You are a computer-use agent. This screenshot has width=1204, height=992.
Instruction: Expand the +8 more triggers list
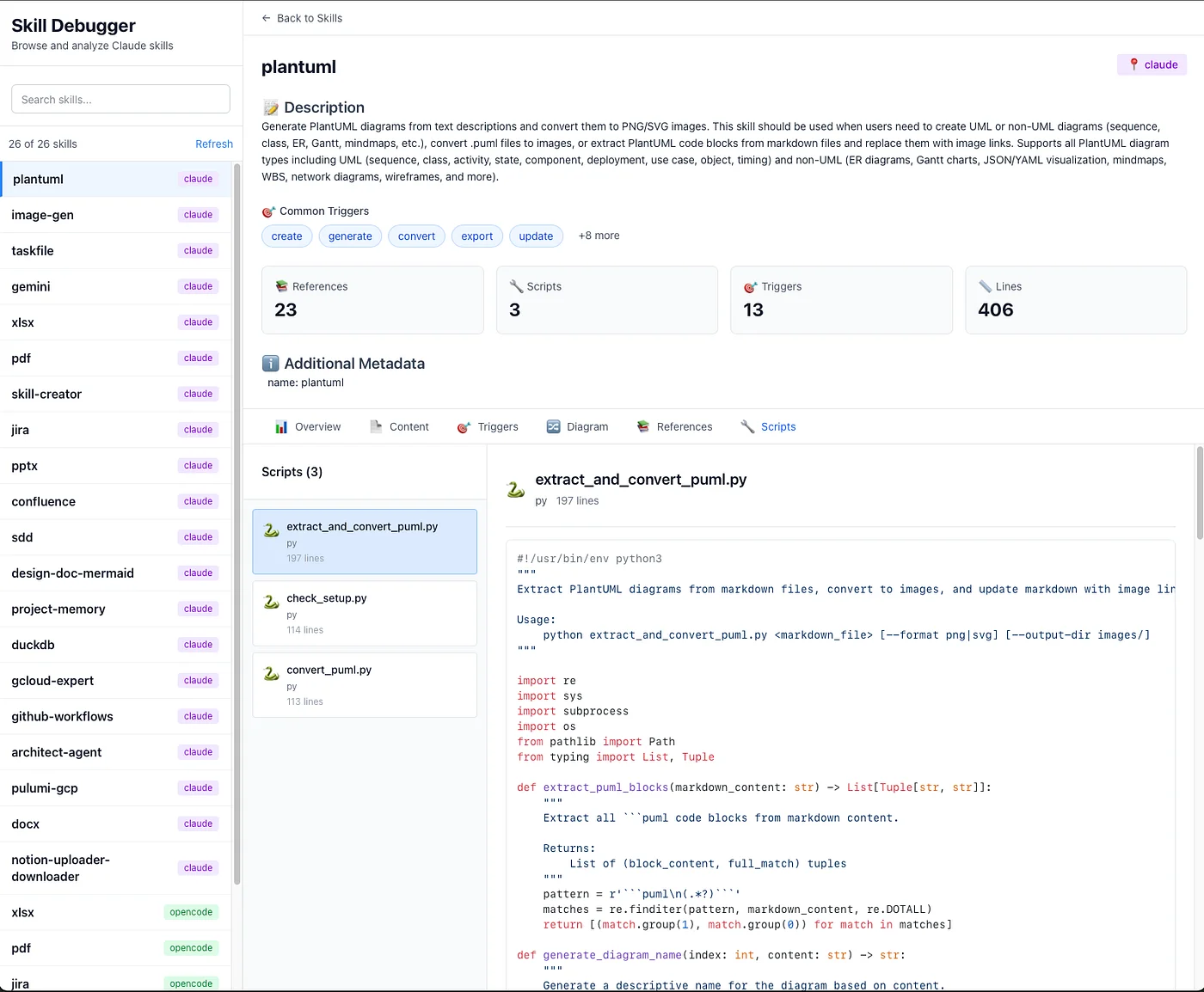click(x=598, y=235)
